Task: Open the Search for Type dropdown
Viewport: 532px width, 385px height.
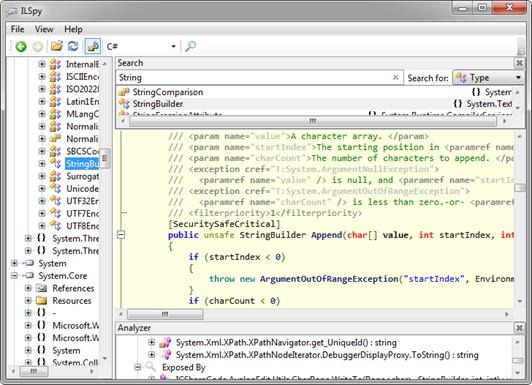Action: (x=488, y=78)
